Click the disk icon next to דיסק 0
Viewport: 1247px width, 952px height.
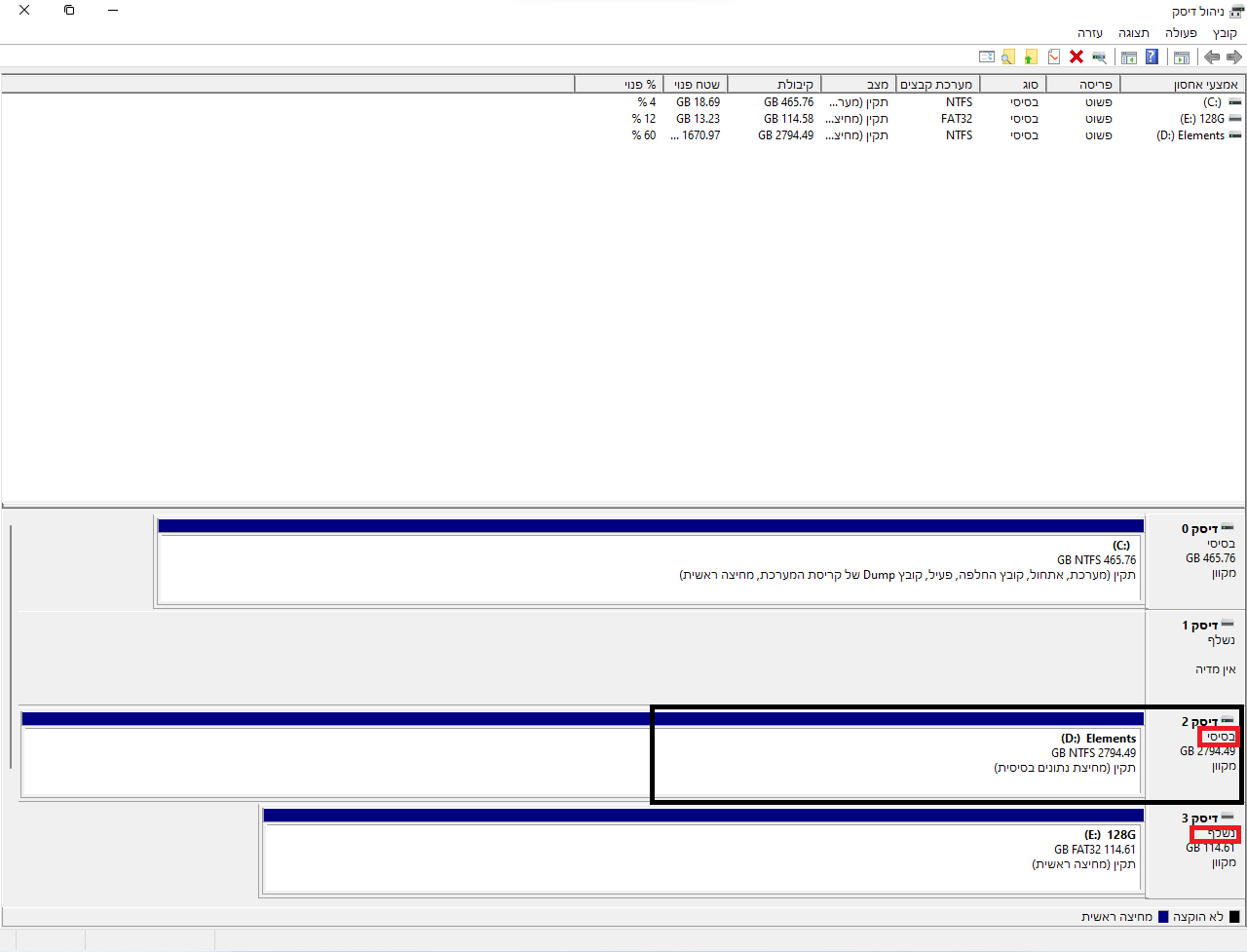(1228, 528)
